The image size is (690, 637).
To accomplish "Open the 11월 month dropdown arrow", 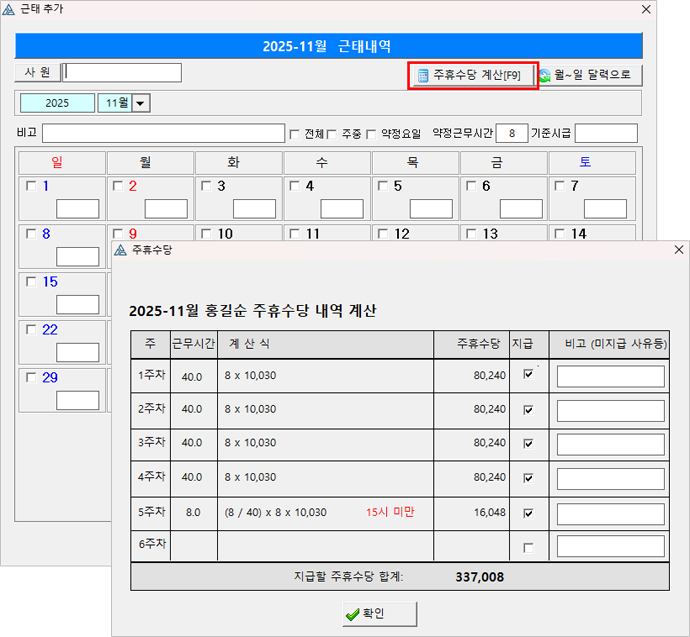I will pyautogui.click(x=141, y=103).
